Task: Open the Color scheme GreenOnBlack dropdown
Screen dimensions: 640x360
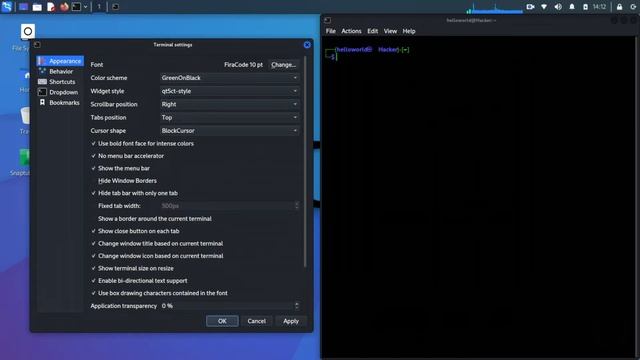Action: (229, 78)
